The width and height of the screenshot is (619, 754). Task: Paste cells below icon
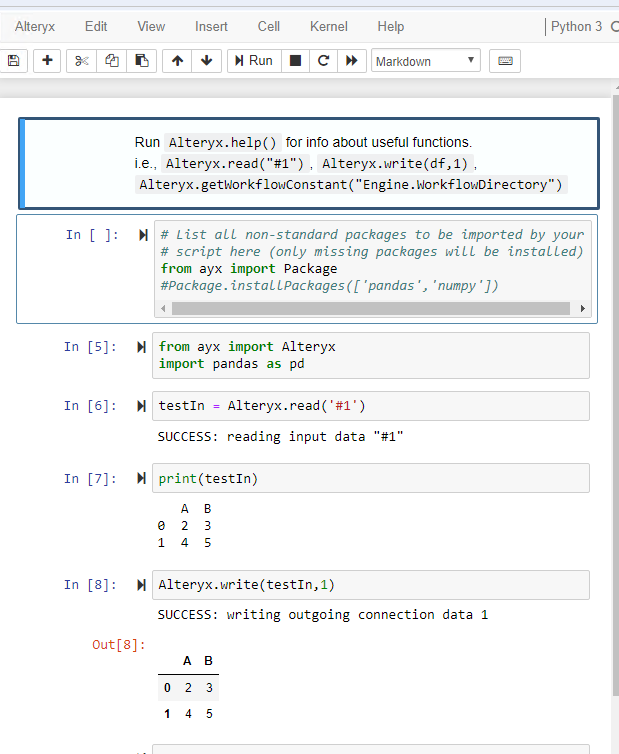(141, 61)
